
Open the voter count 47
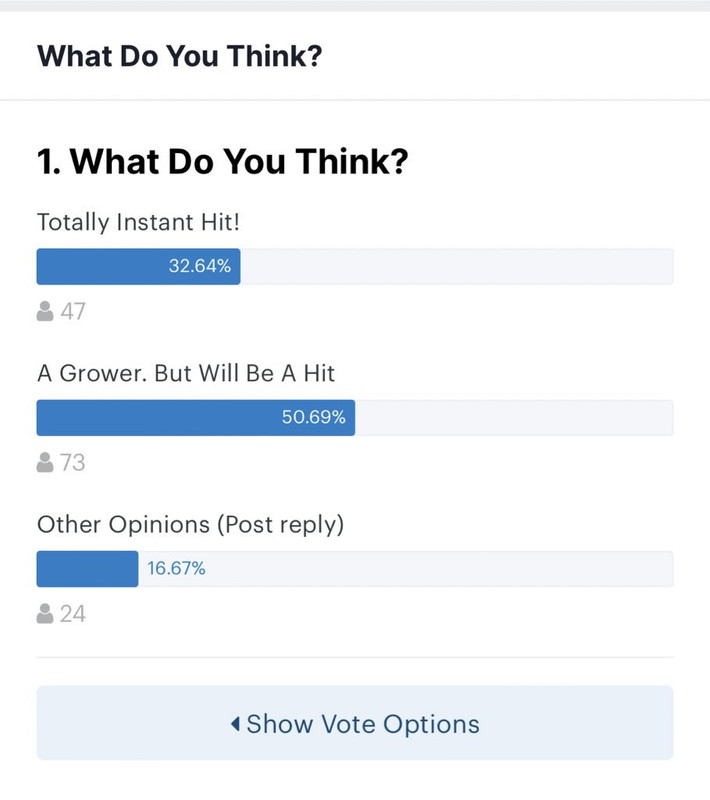(73, 311)
